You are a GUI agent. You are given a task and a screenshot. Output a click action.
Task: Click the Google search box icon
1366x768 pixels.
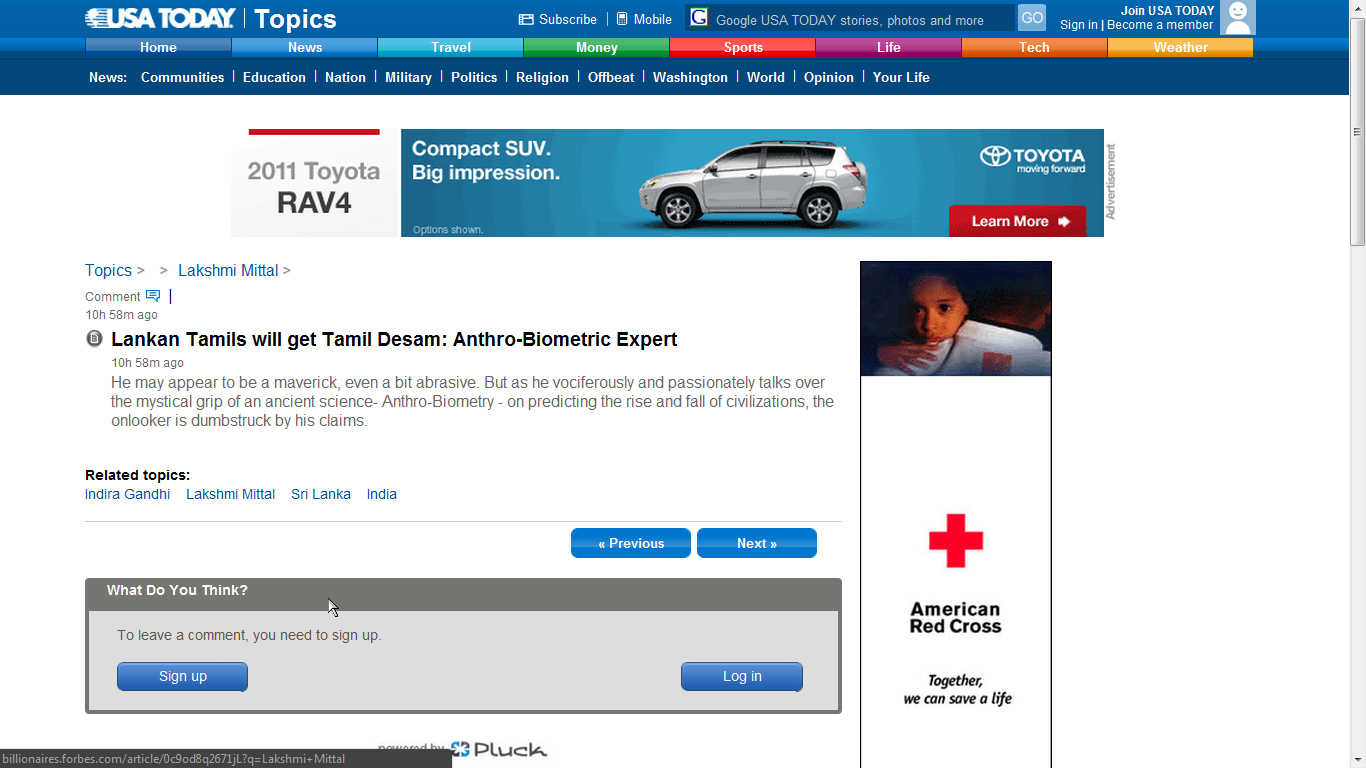click(699, 18)
